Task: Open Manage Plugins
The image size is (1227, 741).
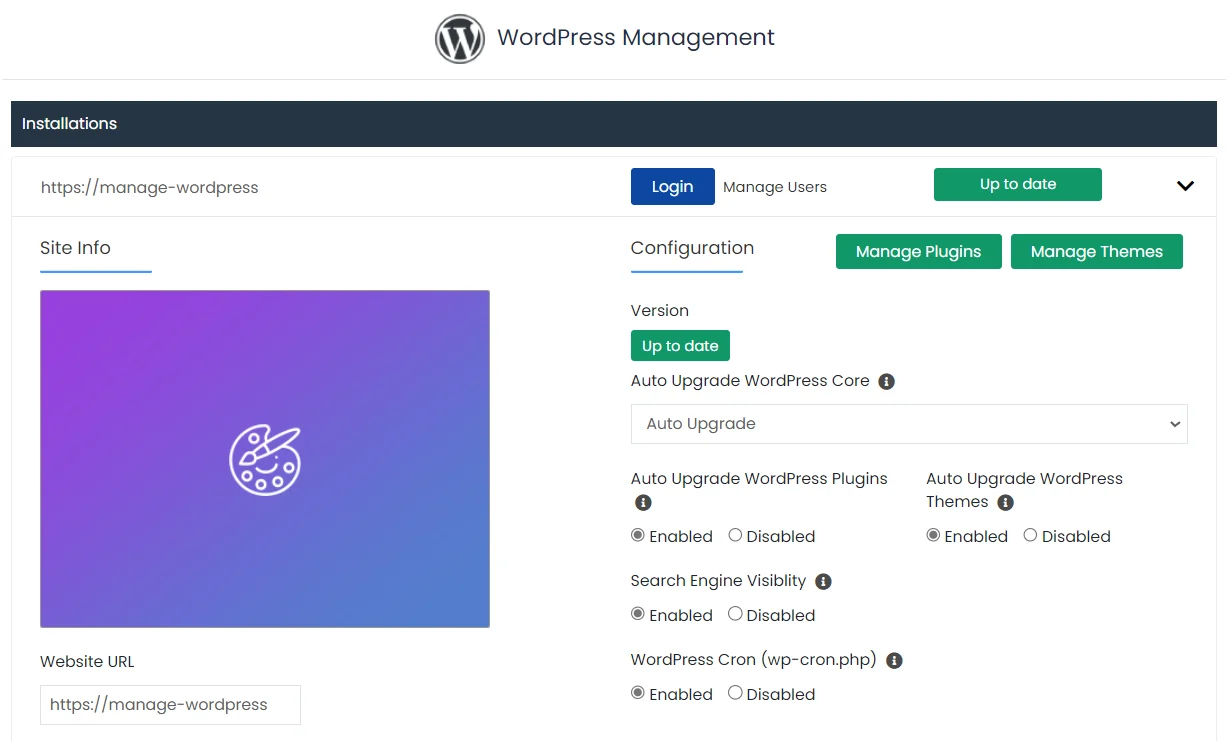Action: [x=918, y=252]
